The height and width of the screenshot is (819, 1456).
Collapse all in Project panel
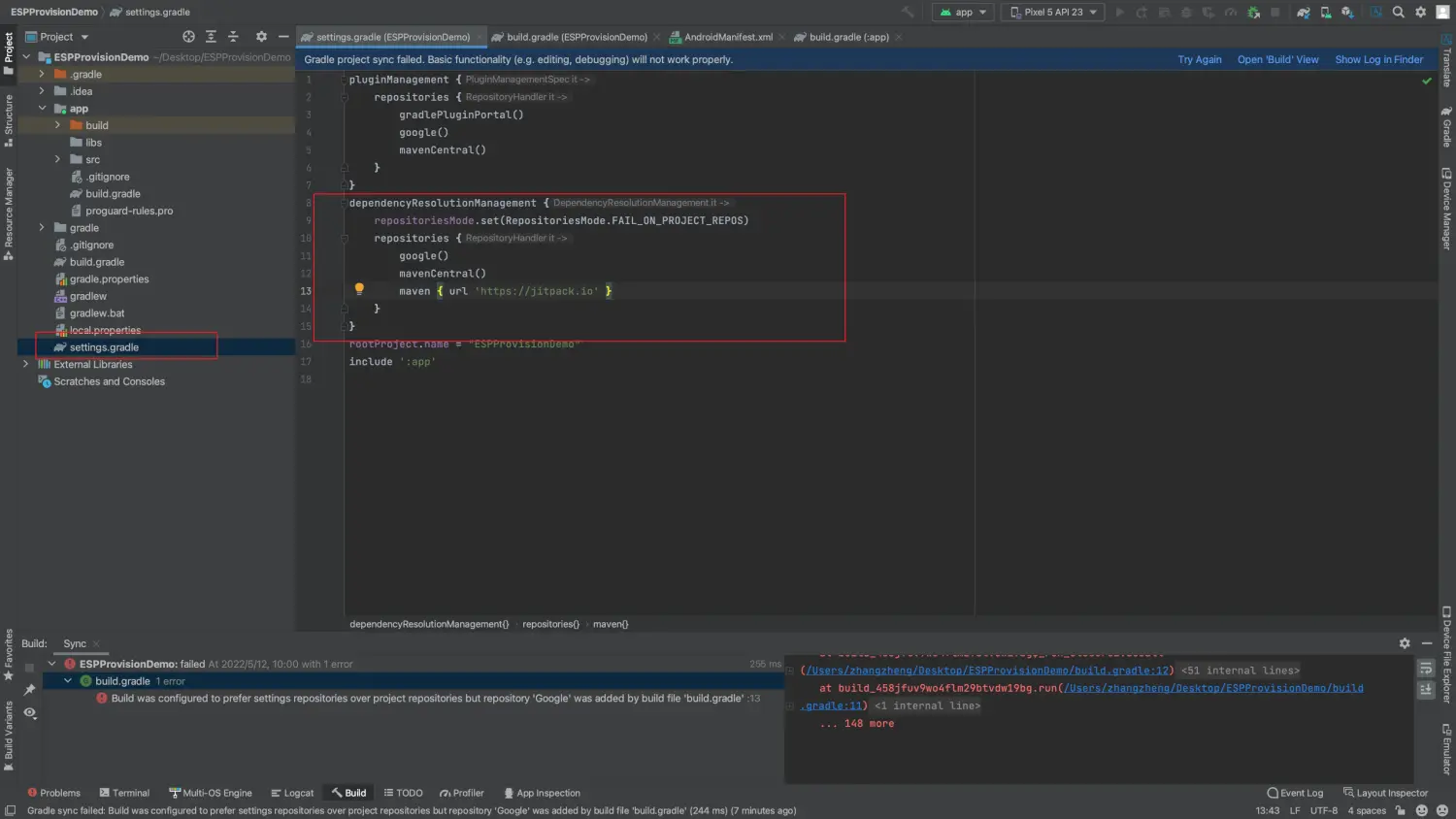(233, 37)
